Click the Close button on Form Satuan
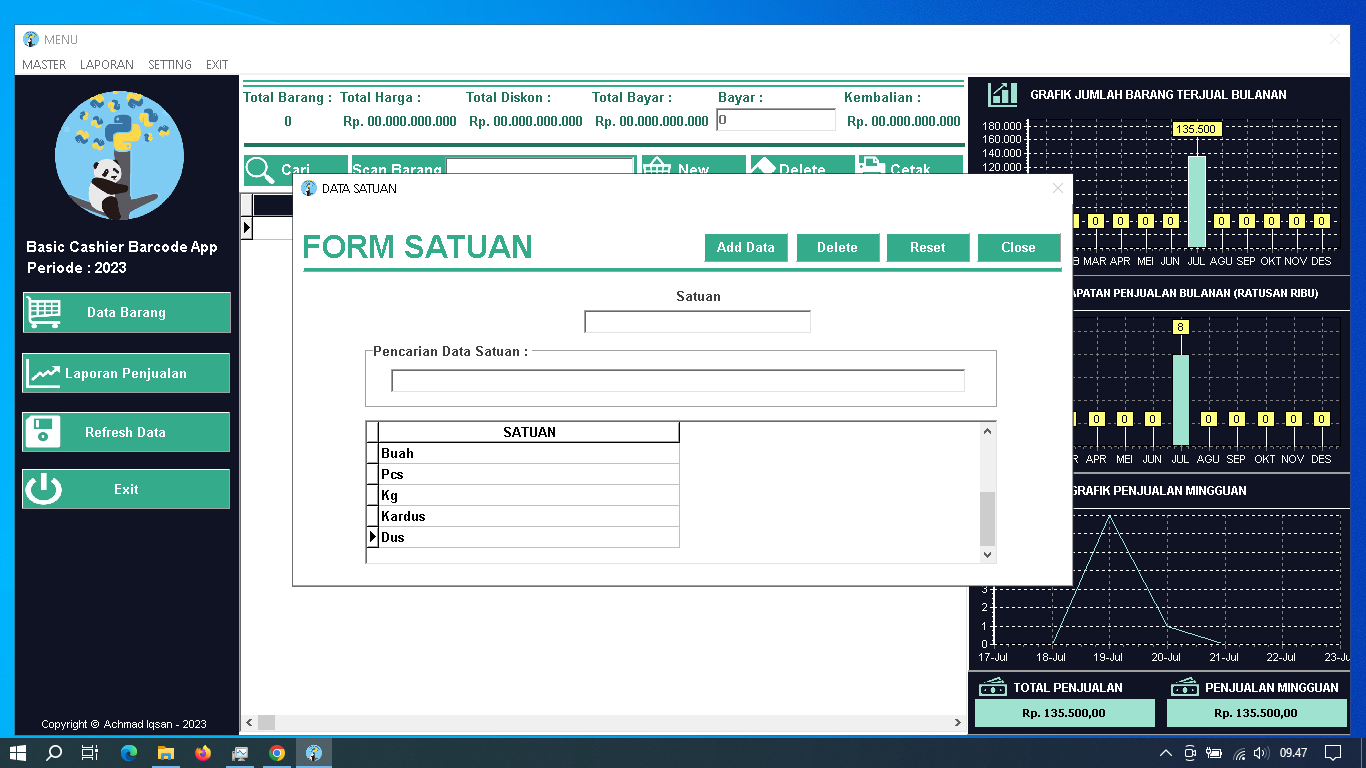 point(1018,247)
